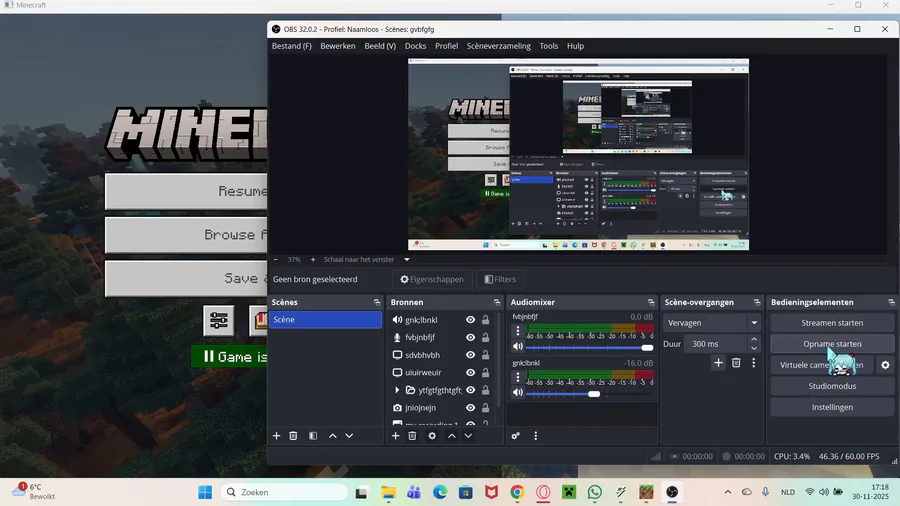Image resolution: width=900 pixels, height=506 pixels.
Task: Mute the gnkclbnkl audio channel
Action: coord(518,392)
